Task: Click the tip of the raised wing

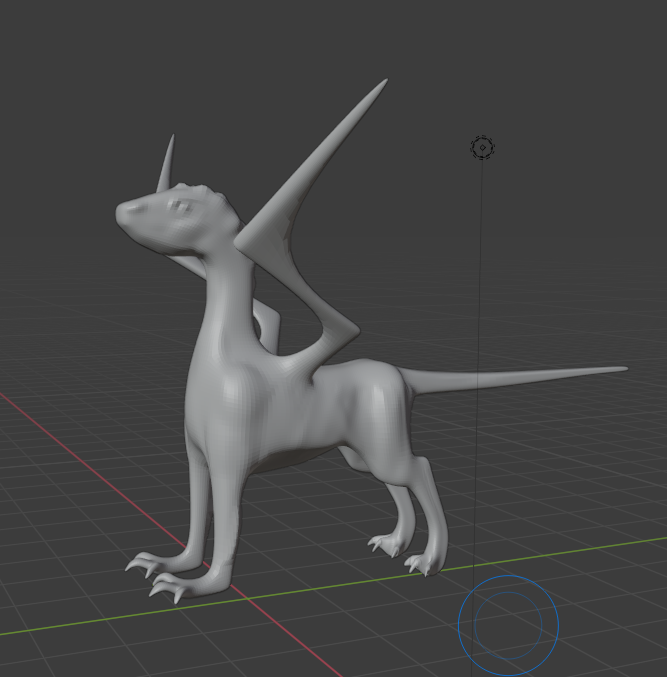Action: pyautogui.click(x=383, y=83)
